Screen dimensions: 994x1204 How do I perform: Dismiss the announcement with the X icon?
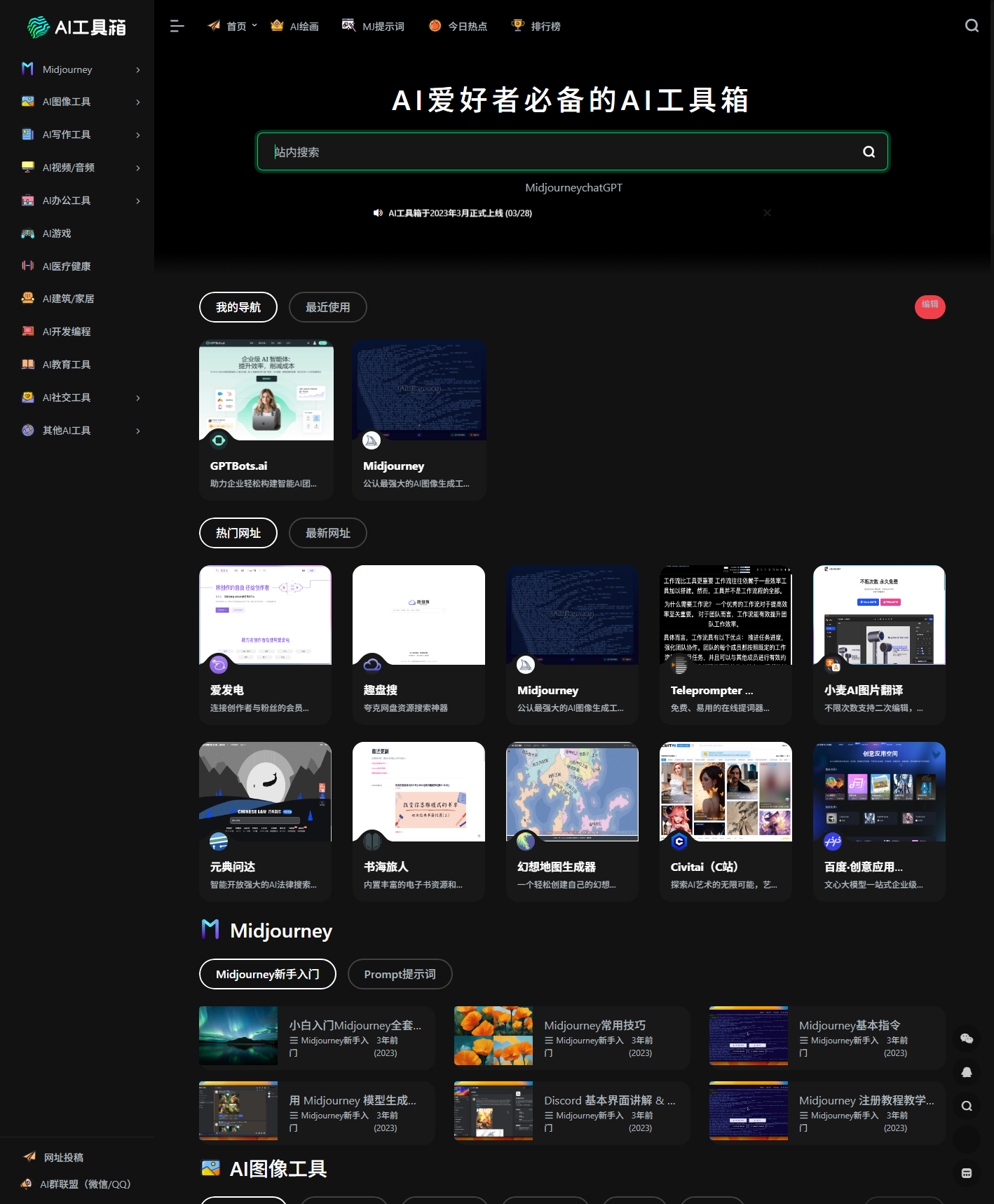767,213
